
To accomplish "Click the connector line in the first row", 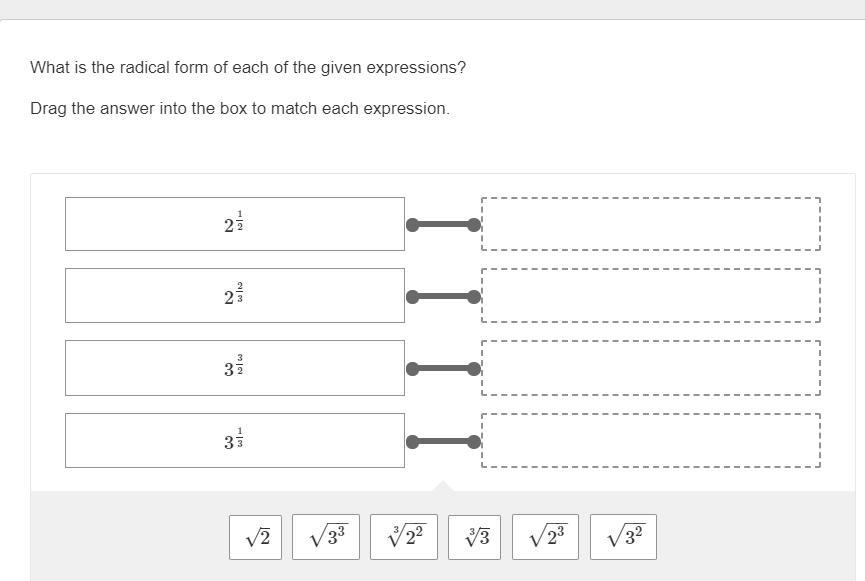I will (x=443, y=225).
